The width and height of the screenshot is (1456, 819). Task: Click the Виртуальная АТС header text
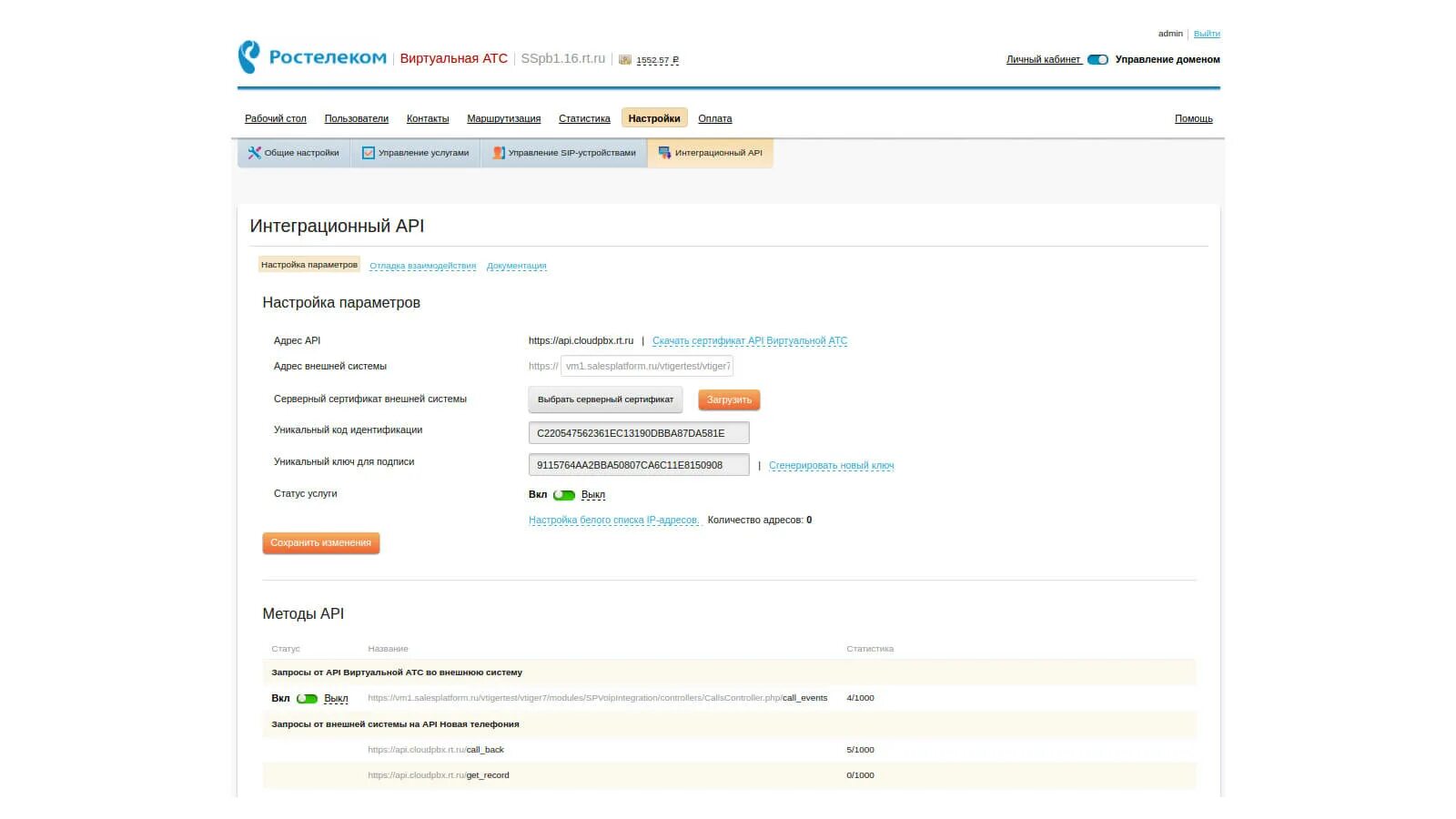click(x=453, y=58)
